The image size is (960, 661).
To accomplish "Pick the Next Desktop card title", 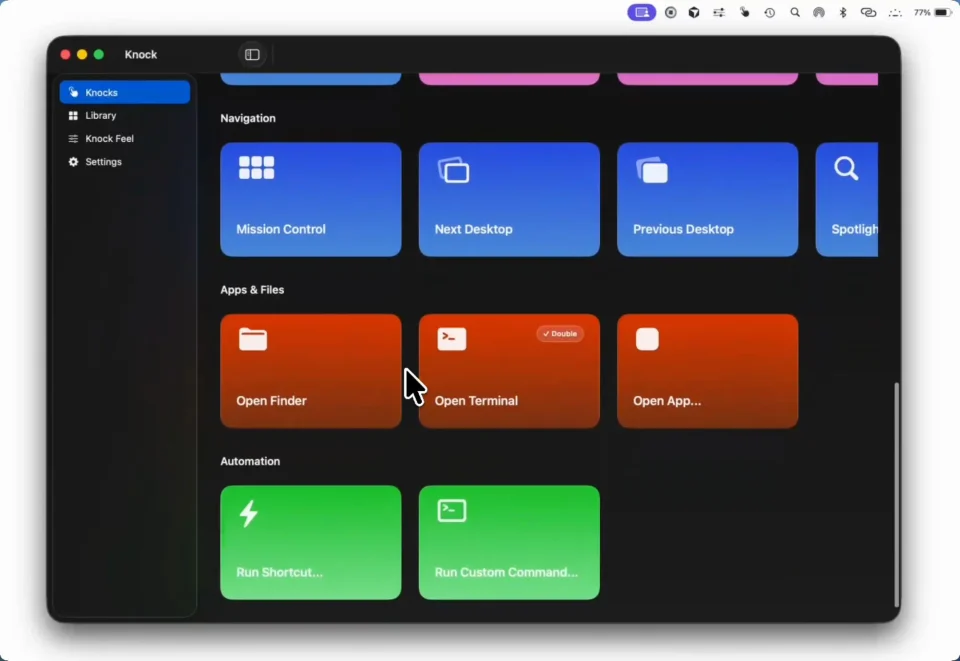I will [x=473, y=230].
